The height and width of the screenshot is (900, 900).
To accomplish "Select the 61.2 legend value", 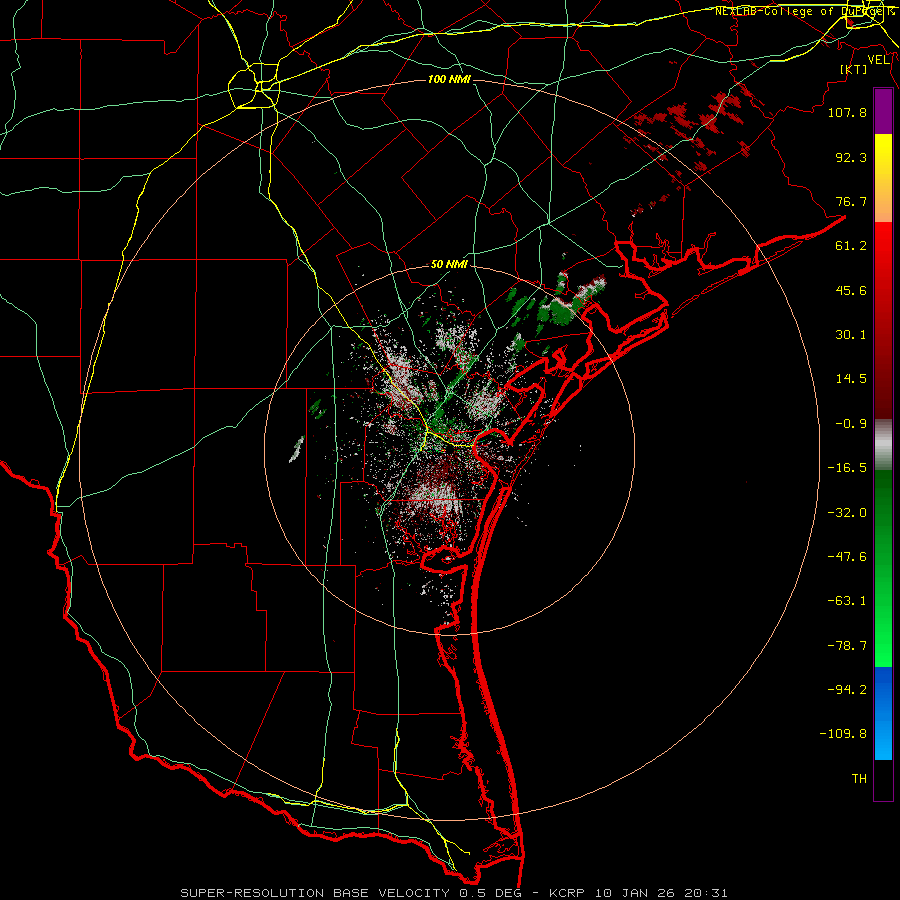I will point(851,246).
